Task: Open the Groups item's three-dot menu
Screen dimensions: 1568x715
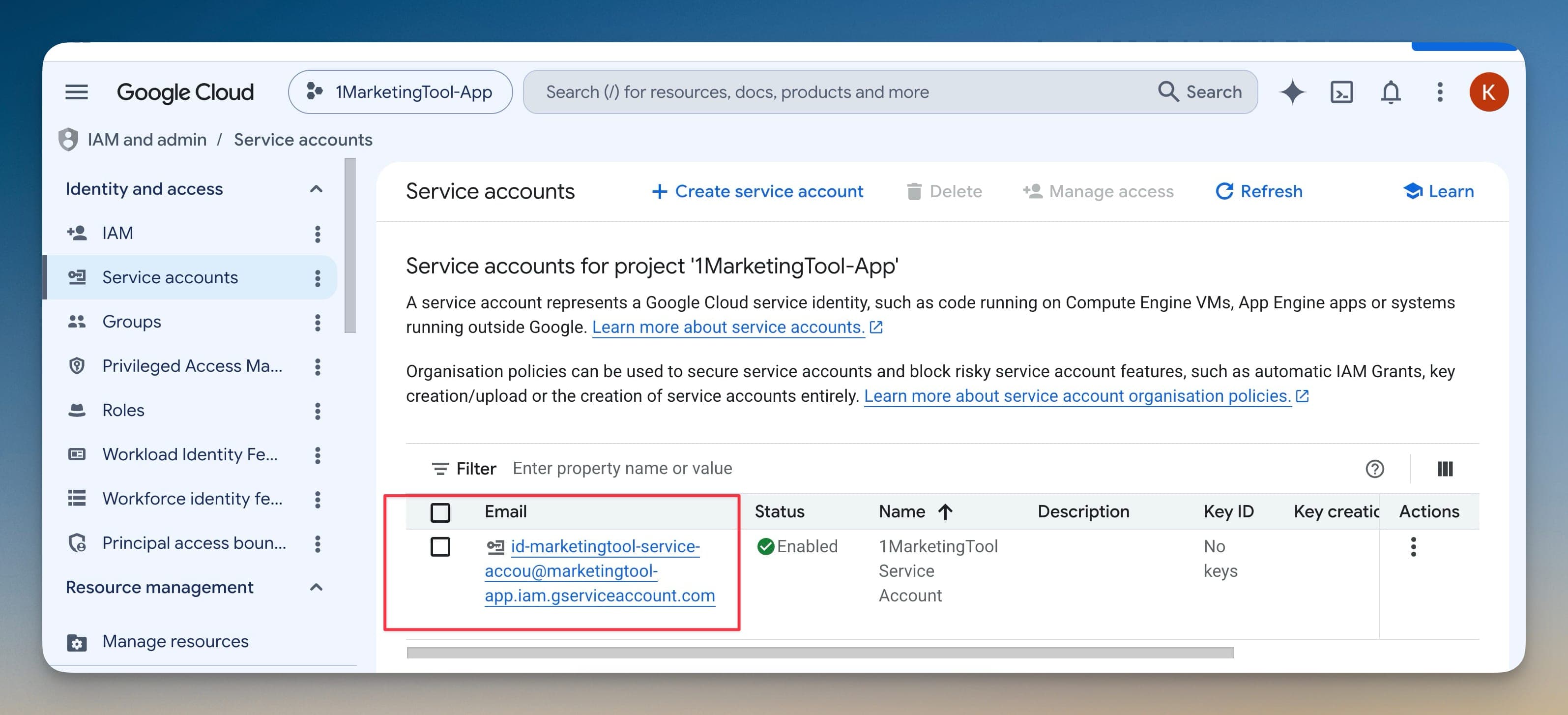Action: pyautogui.click(x=317, y=322)
